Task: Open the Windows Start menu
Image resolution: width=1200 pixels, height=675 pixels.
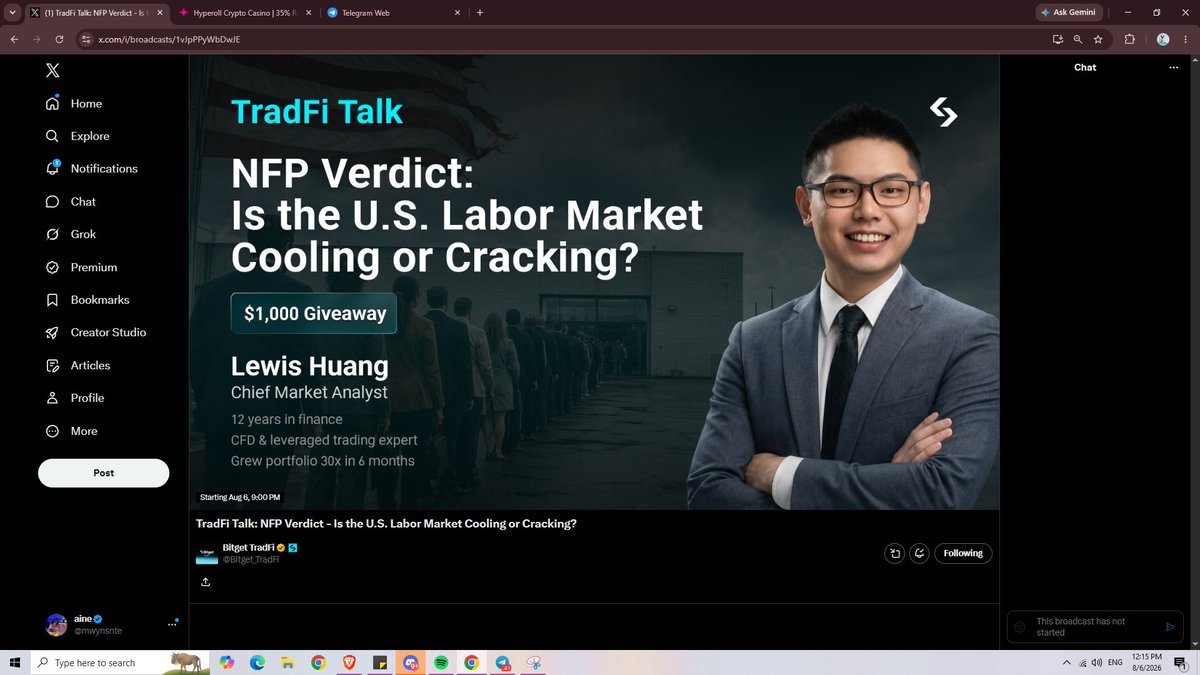Action: click(14, 663)
